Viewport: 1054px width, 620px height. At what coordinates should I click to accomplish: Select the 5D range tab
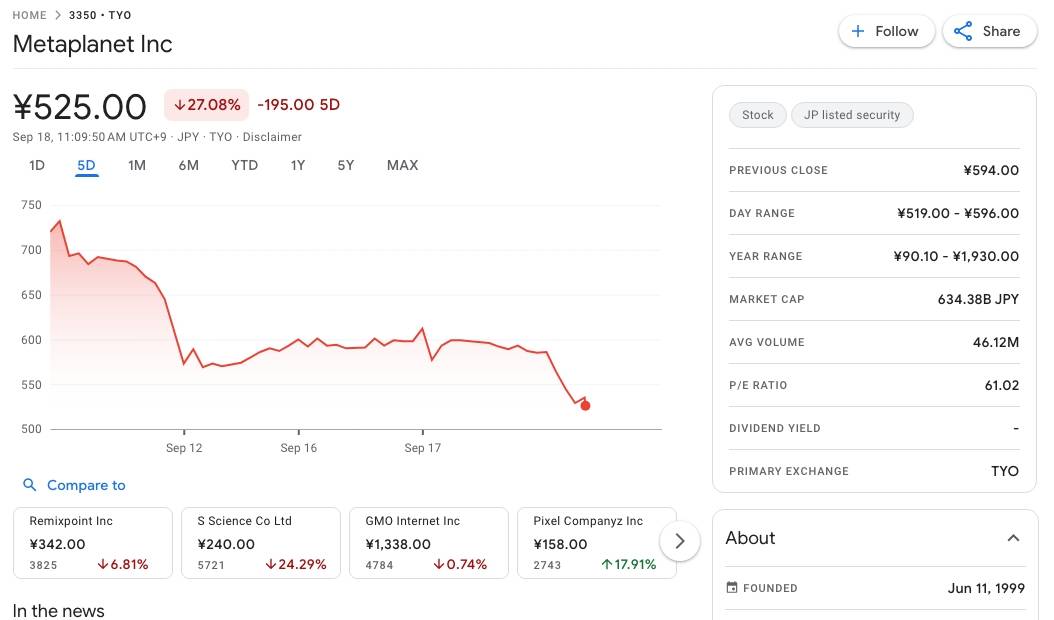click(86, 165)
